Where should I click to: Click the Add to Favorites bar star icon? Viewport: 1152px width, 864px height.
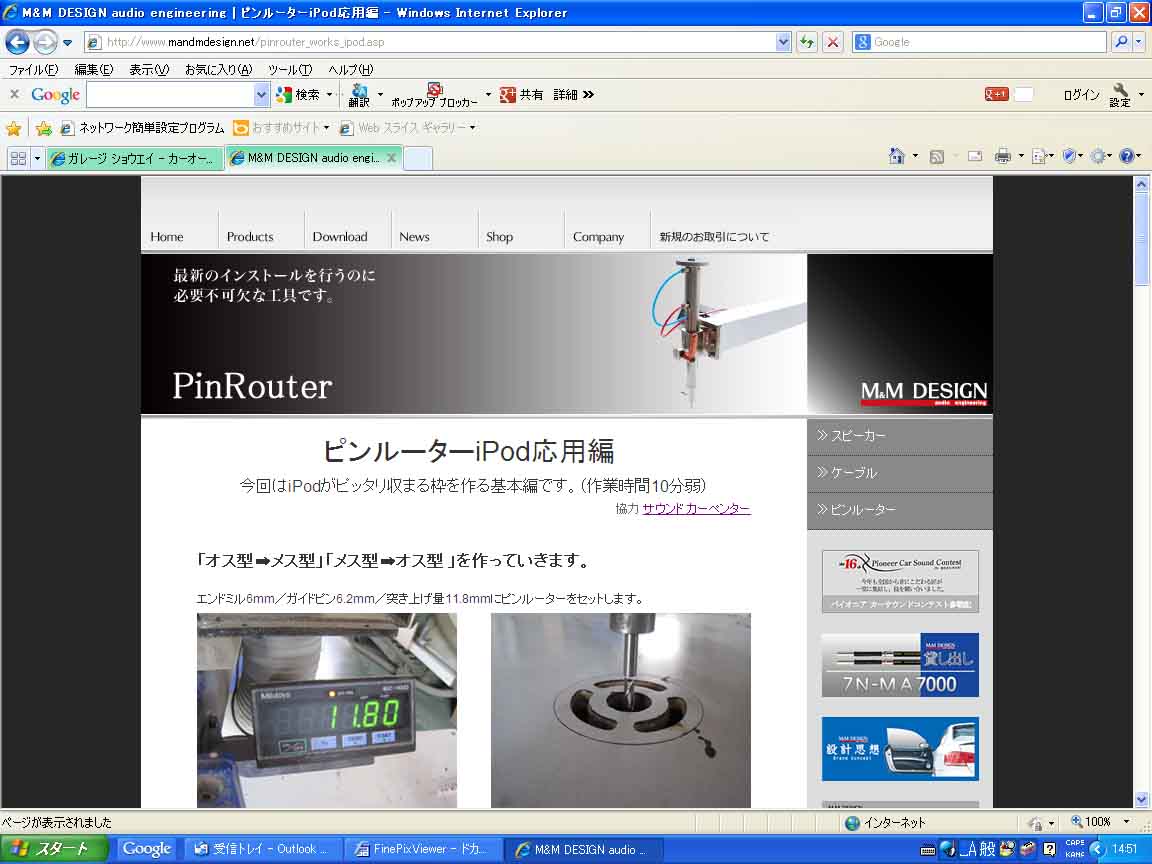point(44,129)
